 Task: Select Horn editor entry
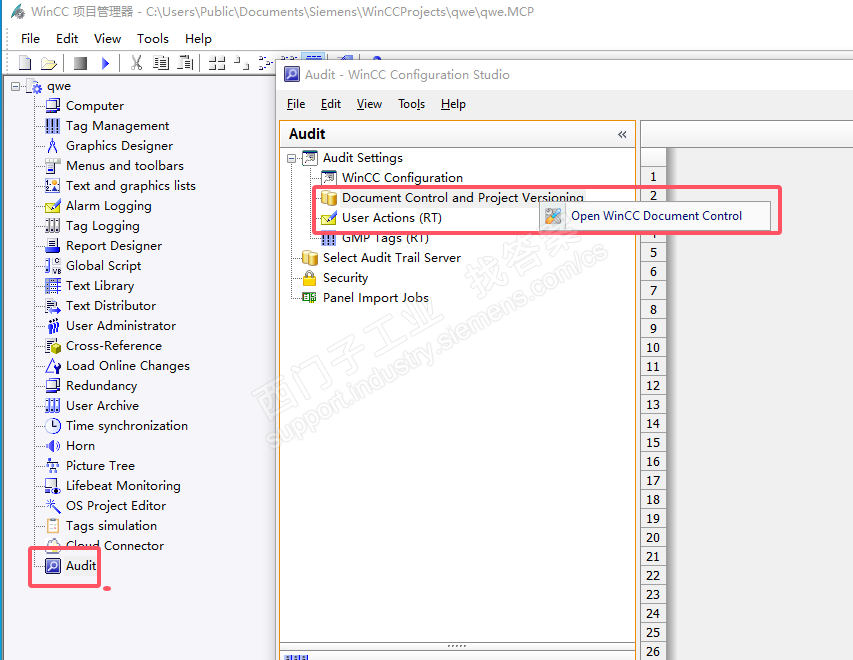coord(81,446)
